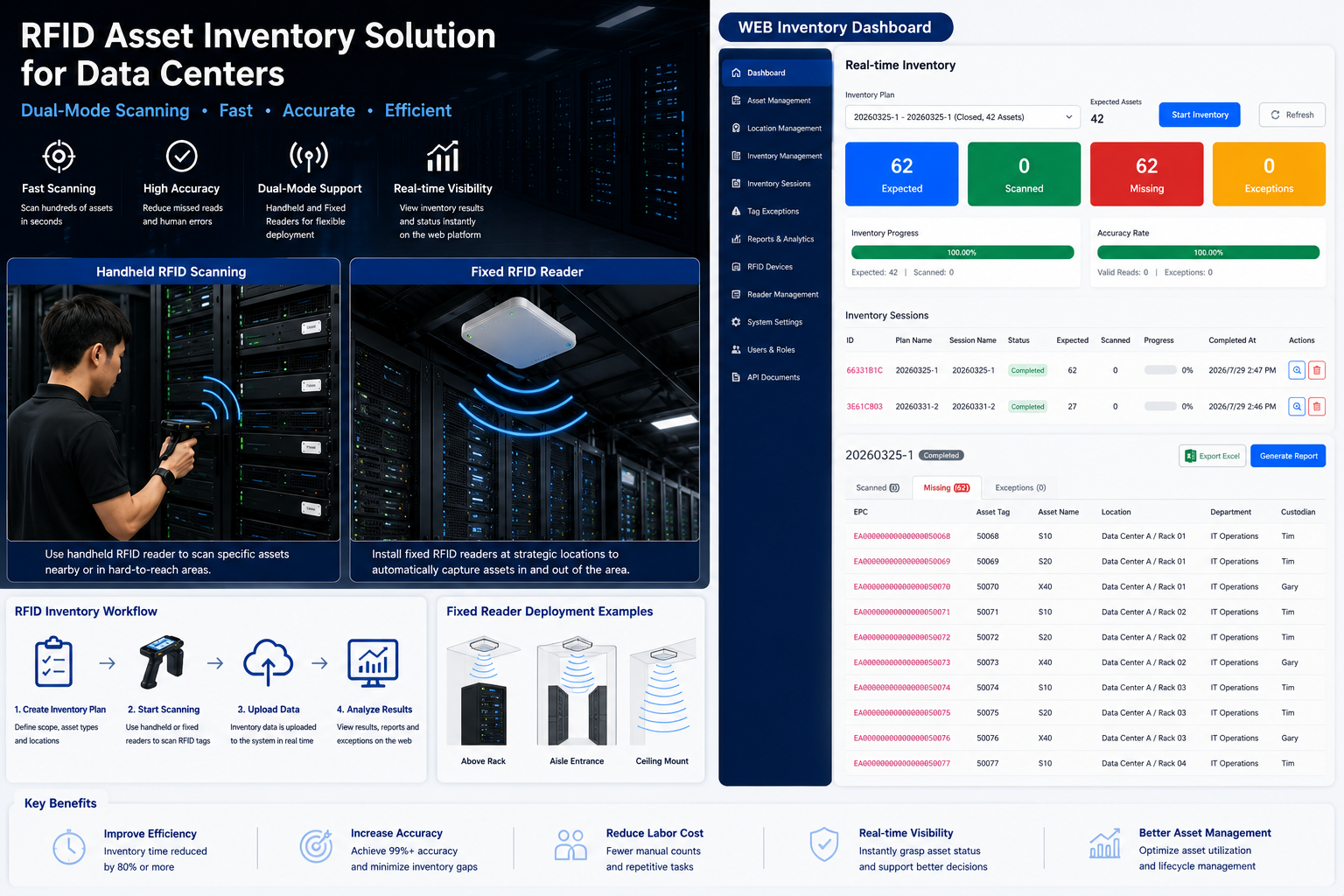Delete session 3E61C803 with trash icon
The height and width of the screenshot is (896, 1344).
coord(1316,406)
